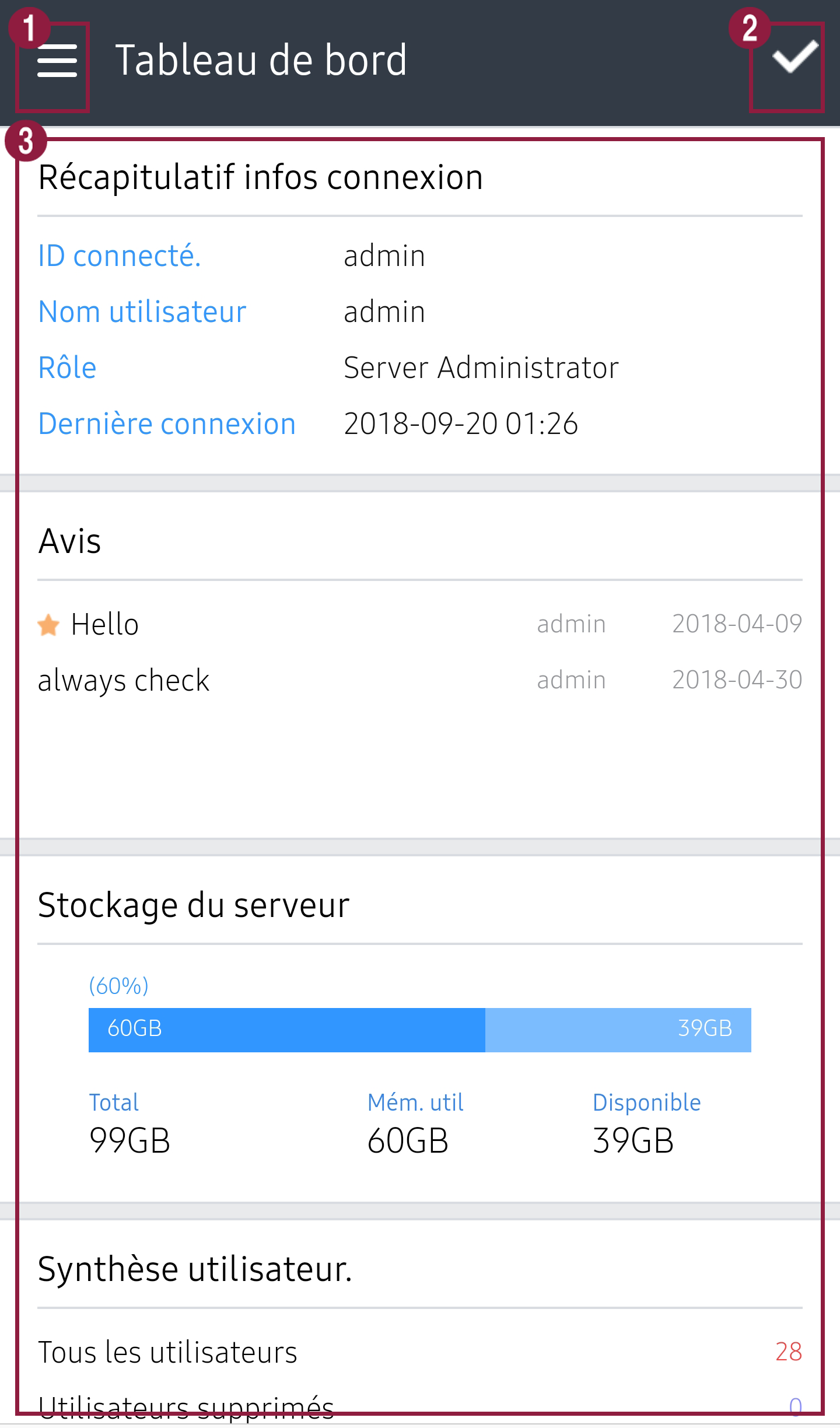This screenshot has width=840, height=1428.
Task: Click the Mém. util 60GB value
Action: click(x=408, y=1141)
